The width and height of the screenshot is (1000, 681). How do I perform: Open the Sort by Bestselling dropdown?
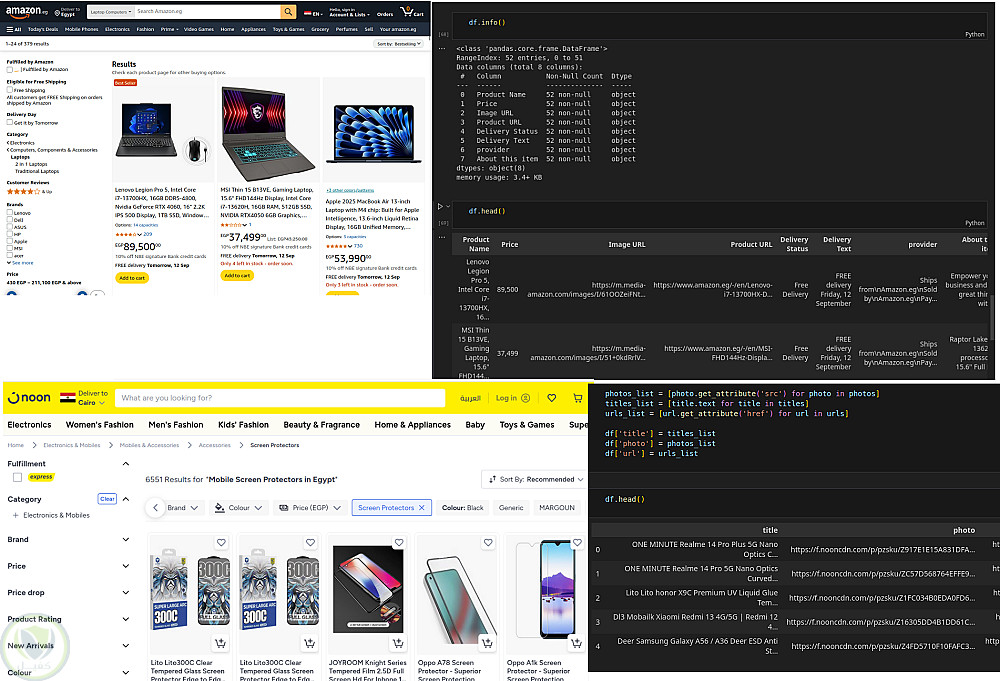pyautogui.click(x=398, y=44)
